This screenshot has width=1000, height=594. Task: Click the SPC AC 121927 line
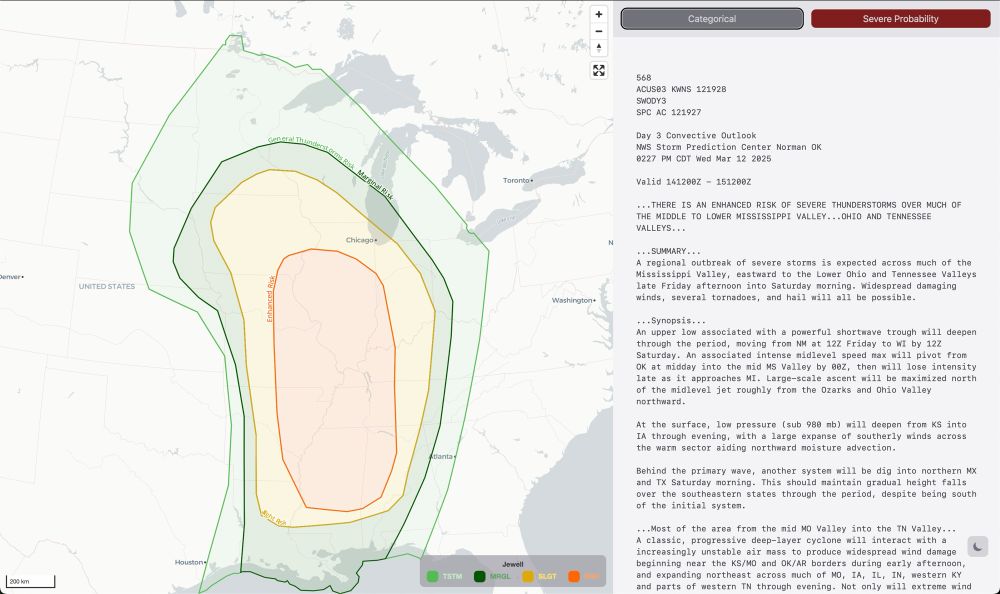pyautogui.click(x=668, y=112)
